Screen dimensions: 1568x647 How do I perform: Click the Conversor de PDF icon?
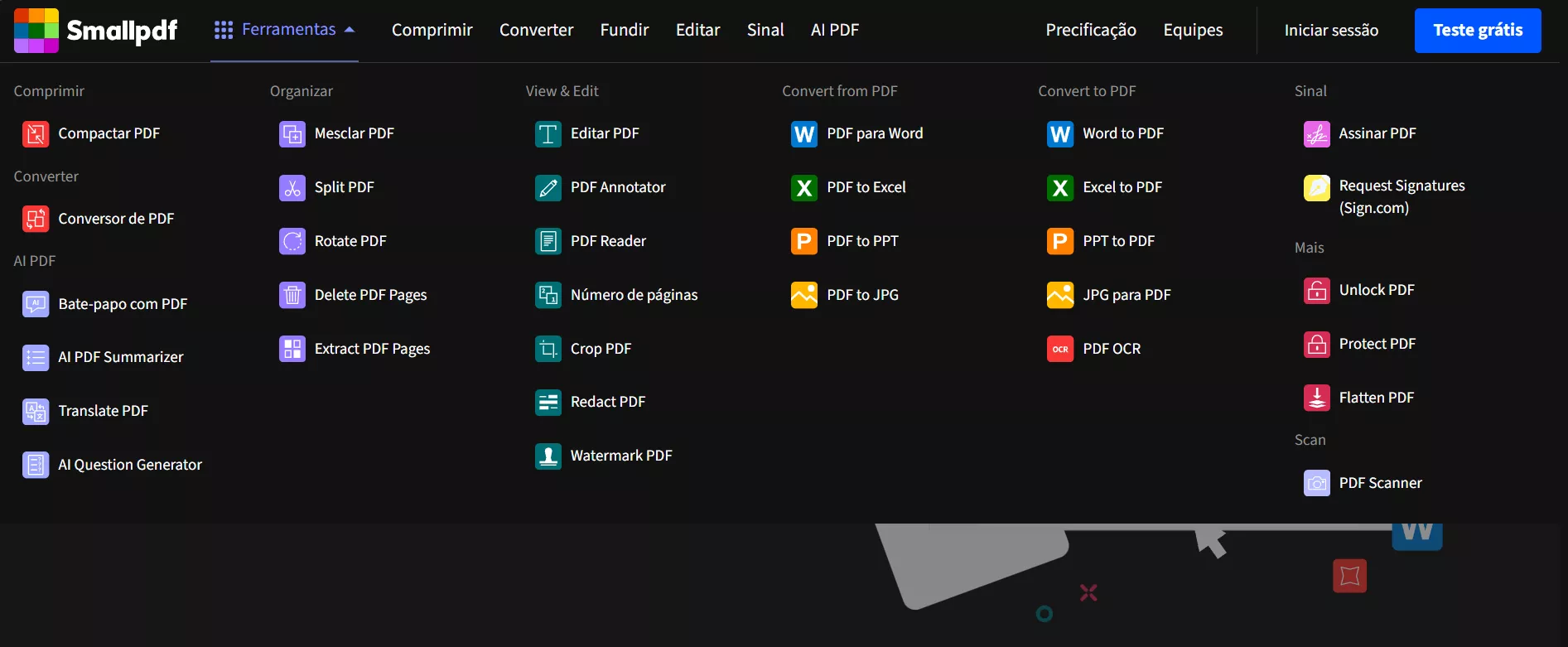tap(36, 220)
